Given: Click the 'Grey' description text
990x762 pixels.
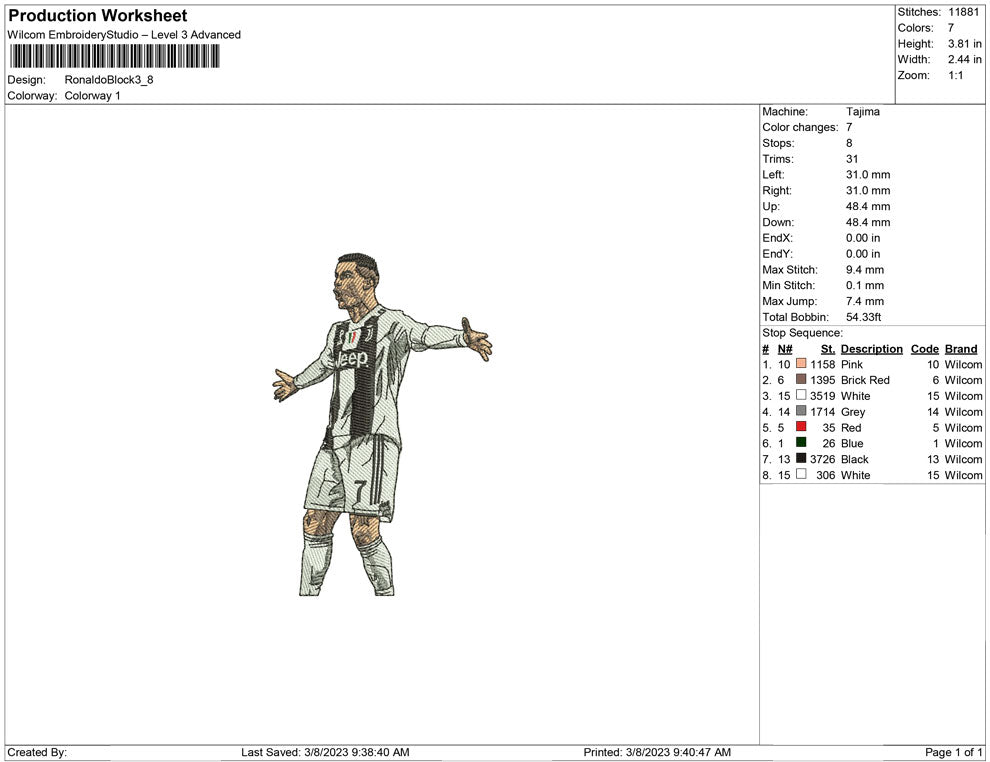Looking at the screenshot, I should click(852, 412).
